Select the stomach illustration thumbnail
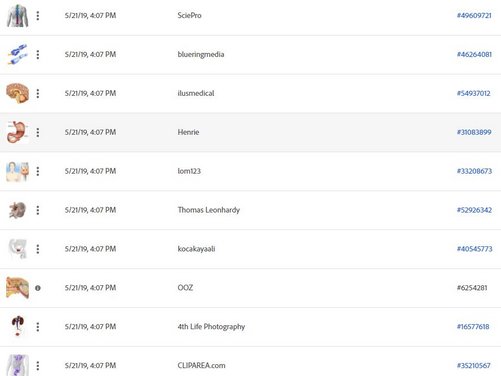501x376 pixels. (18, 132)
